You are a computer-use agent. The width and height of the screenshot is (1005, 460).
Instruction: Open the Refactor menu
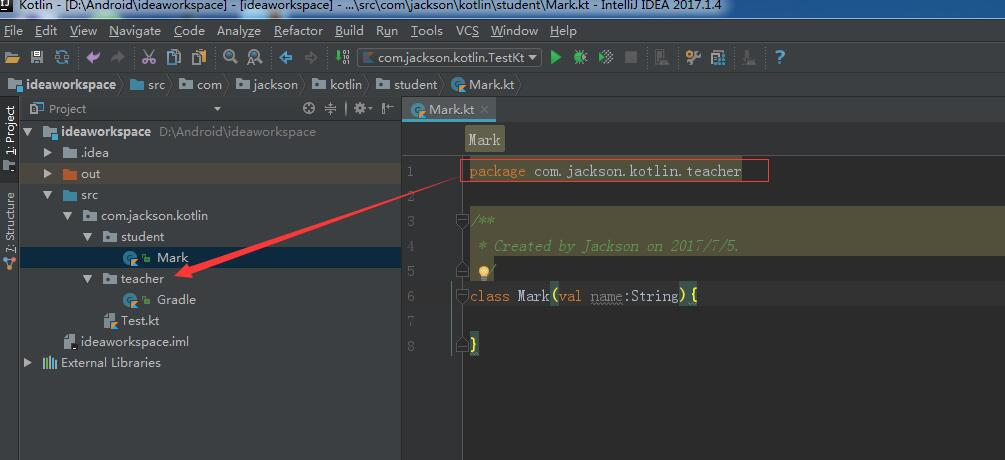click(298, 31)
